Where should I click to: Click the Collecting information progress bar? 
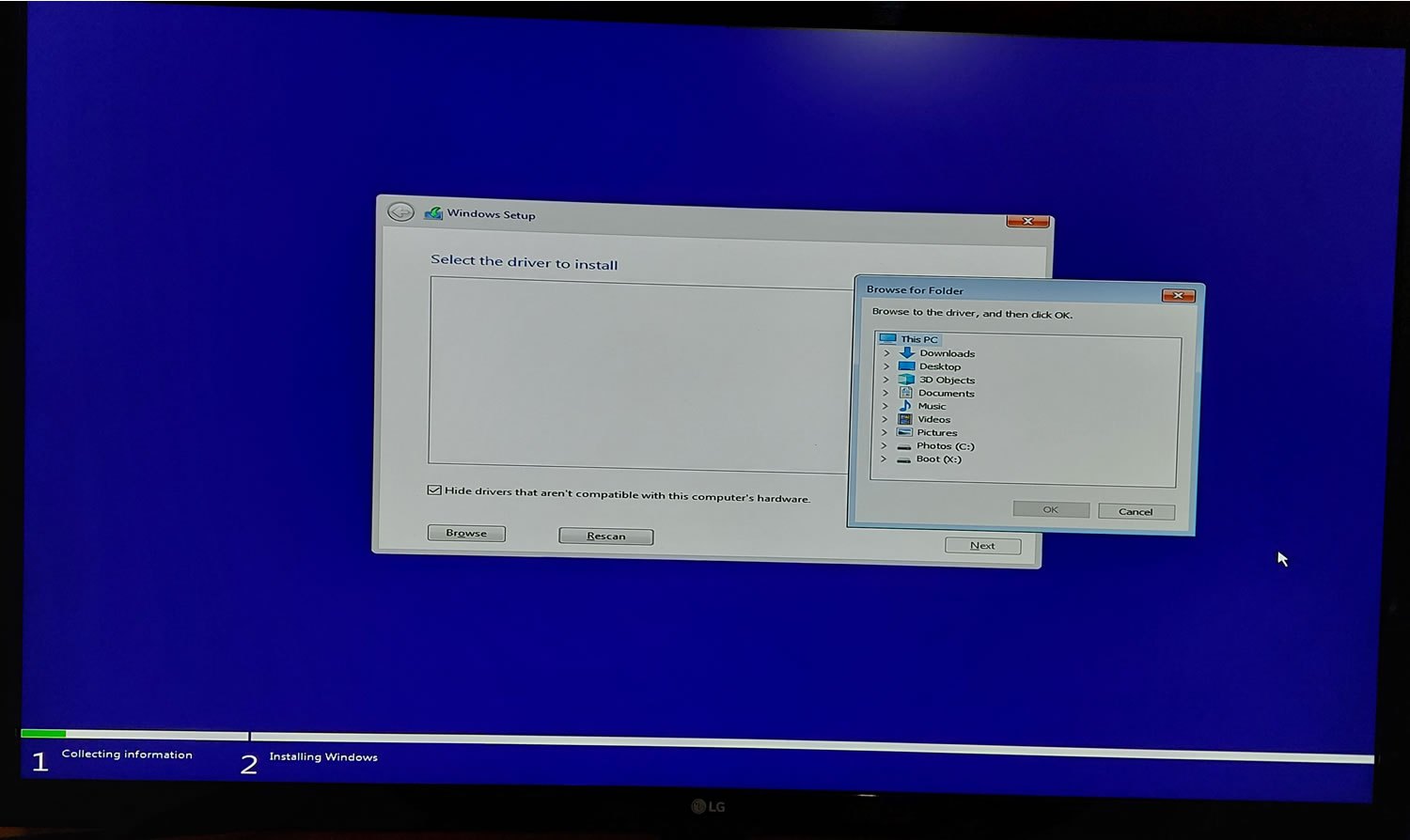133,734
